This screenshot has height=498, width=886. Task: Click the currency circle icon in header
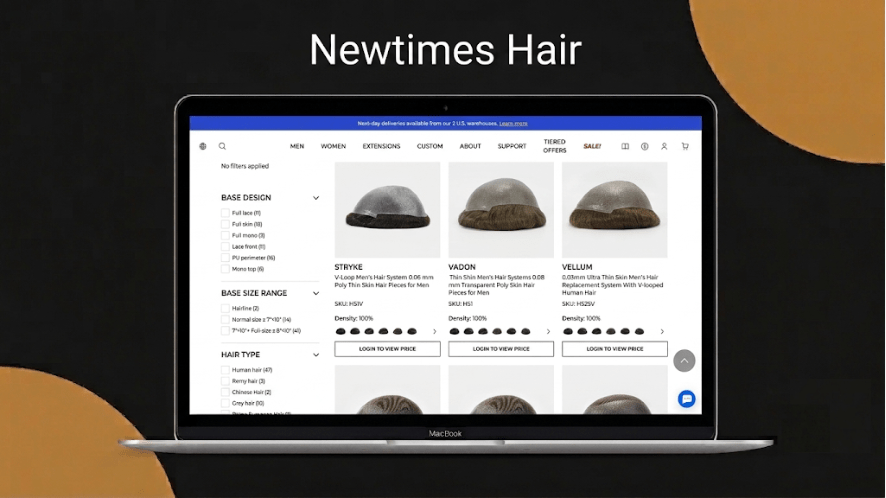pyautogui.click(x=645, y=146)
